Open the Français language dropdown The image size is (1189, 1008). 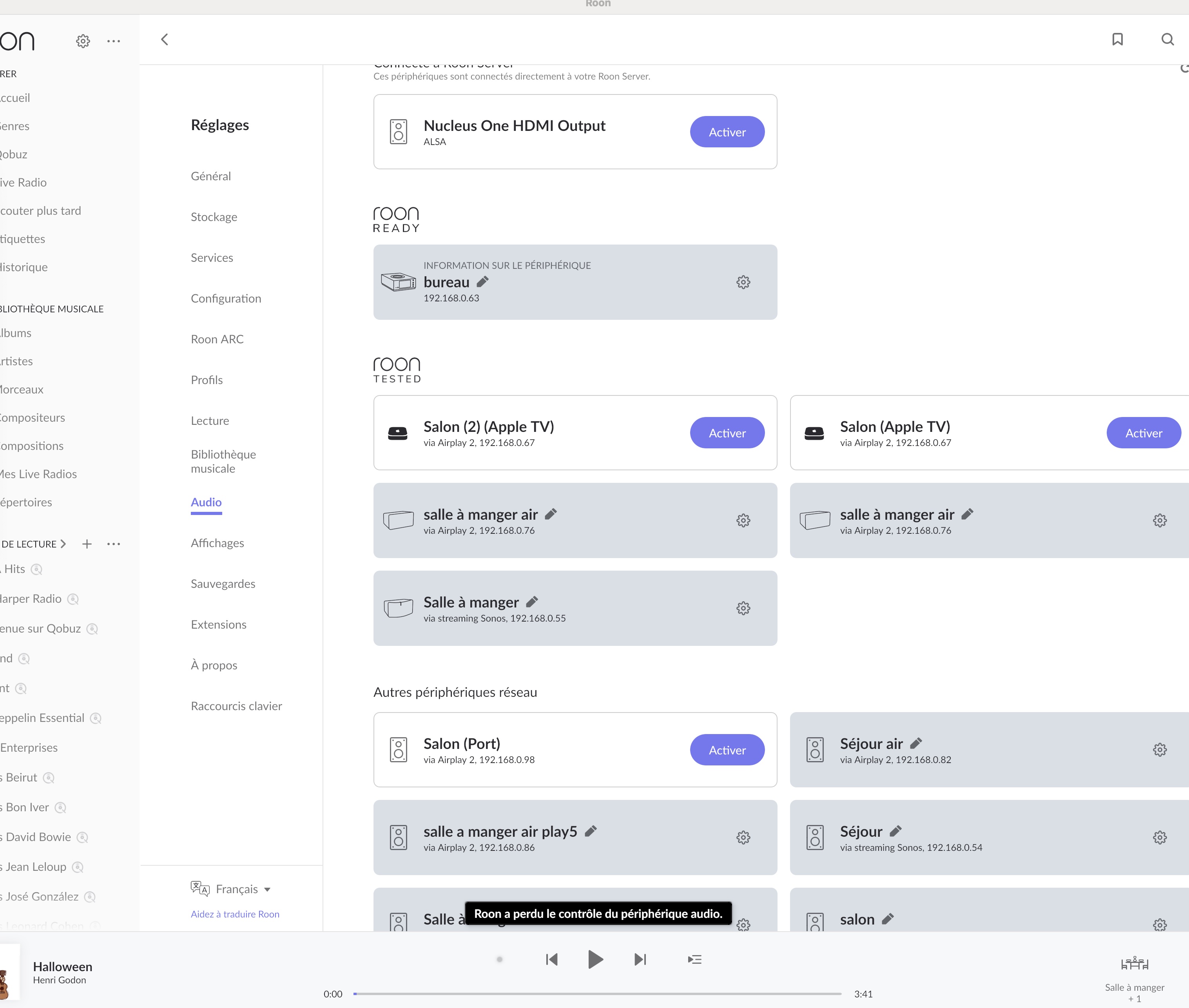[237, 889]
